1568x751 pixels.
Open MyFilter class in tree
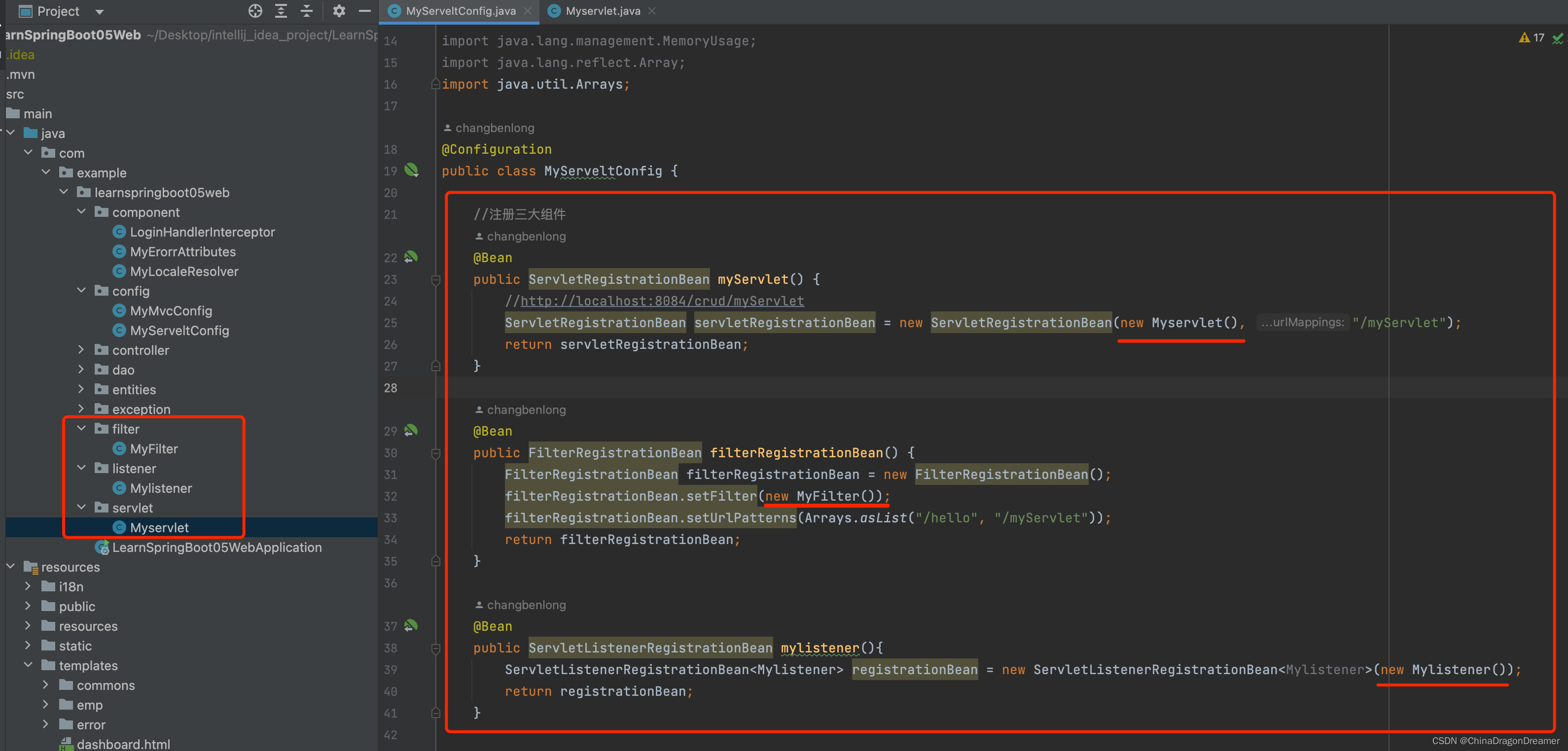point(153,448)
